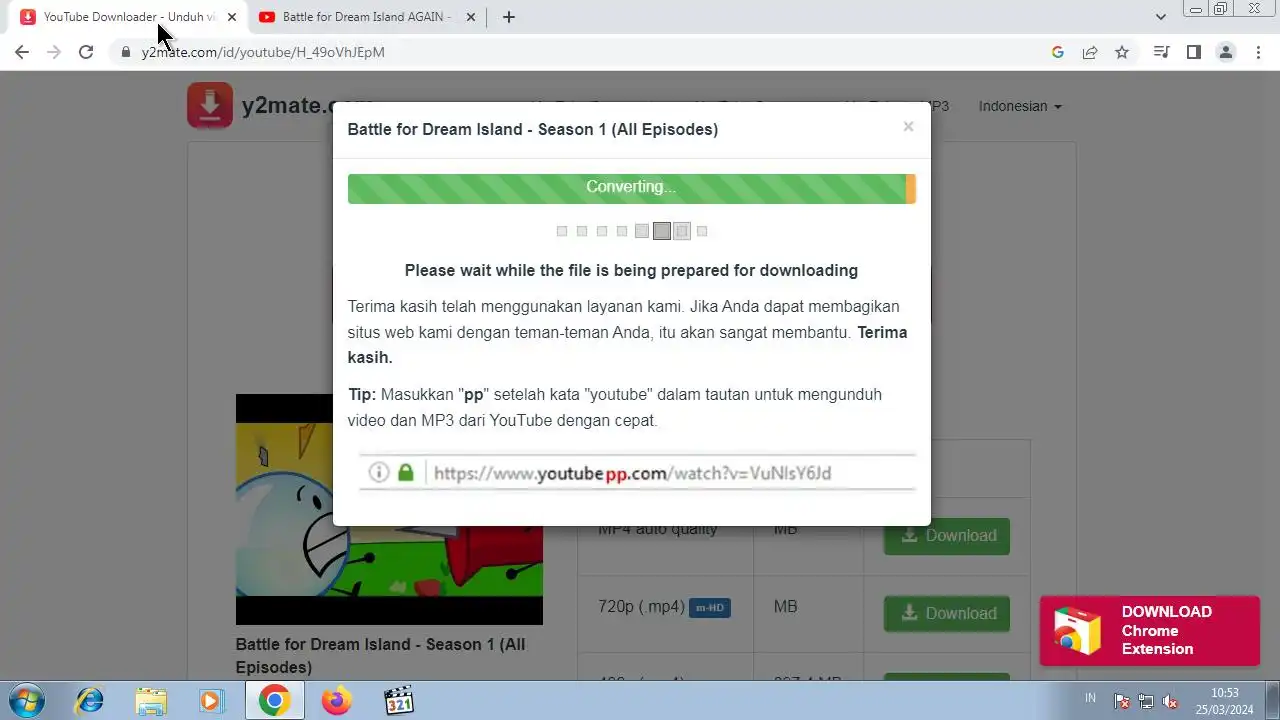
Task: Click the network tray icon
Action: [1146, 702]
